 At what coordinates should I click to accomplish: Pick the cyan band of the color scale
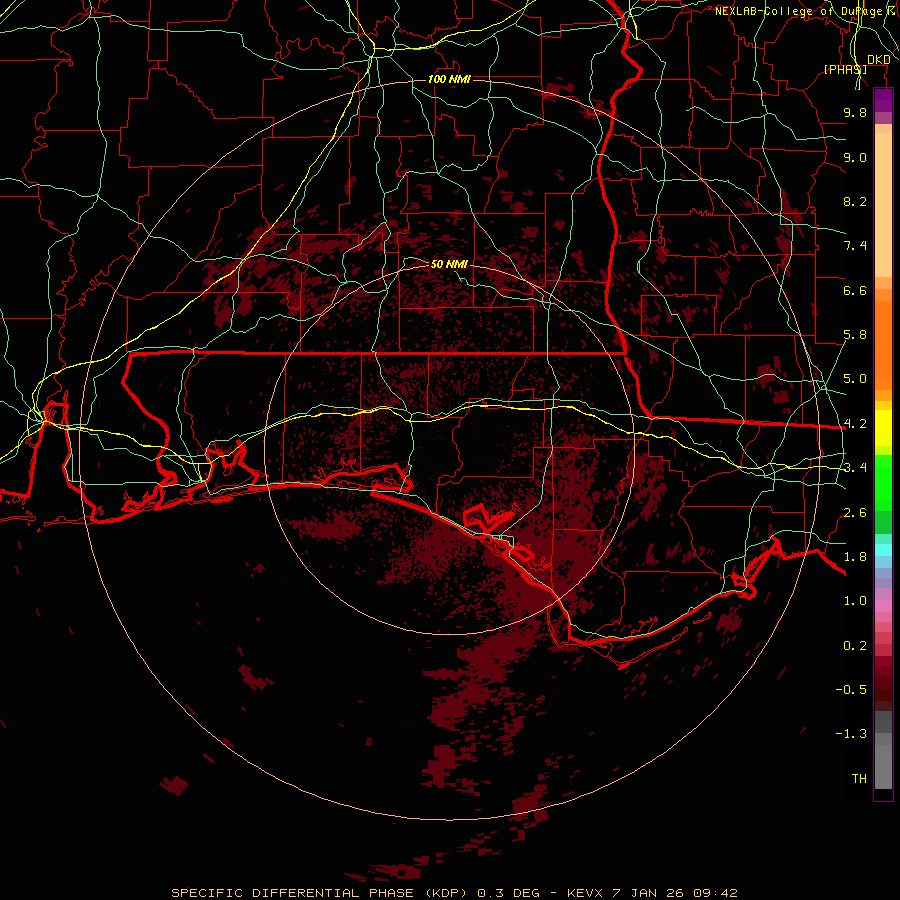(x=883, y=550)
